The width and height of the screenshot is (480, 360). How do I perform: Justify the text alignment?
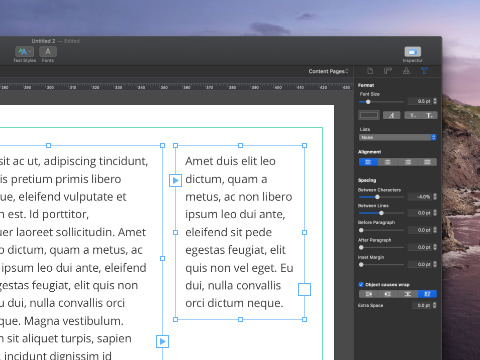point(427,162)
